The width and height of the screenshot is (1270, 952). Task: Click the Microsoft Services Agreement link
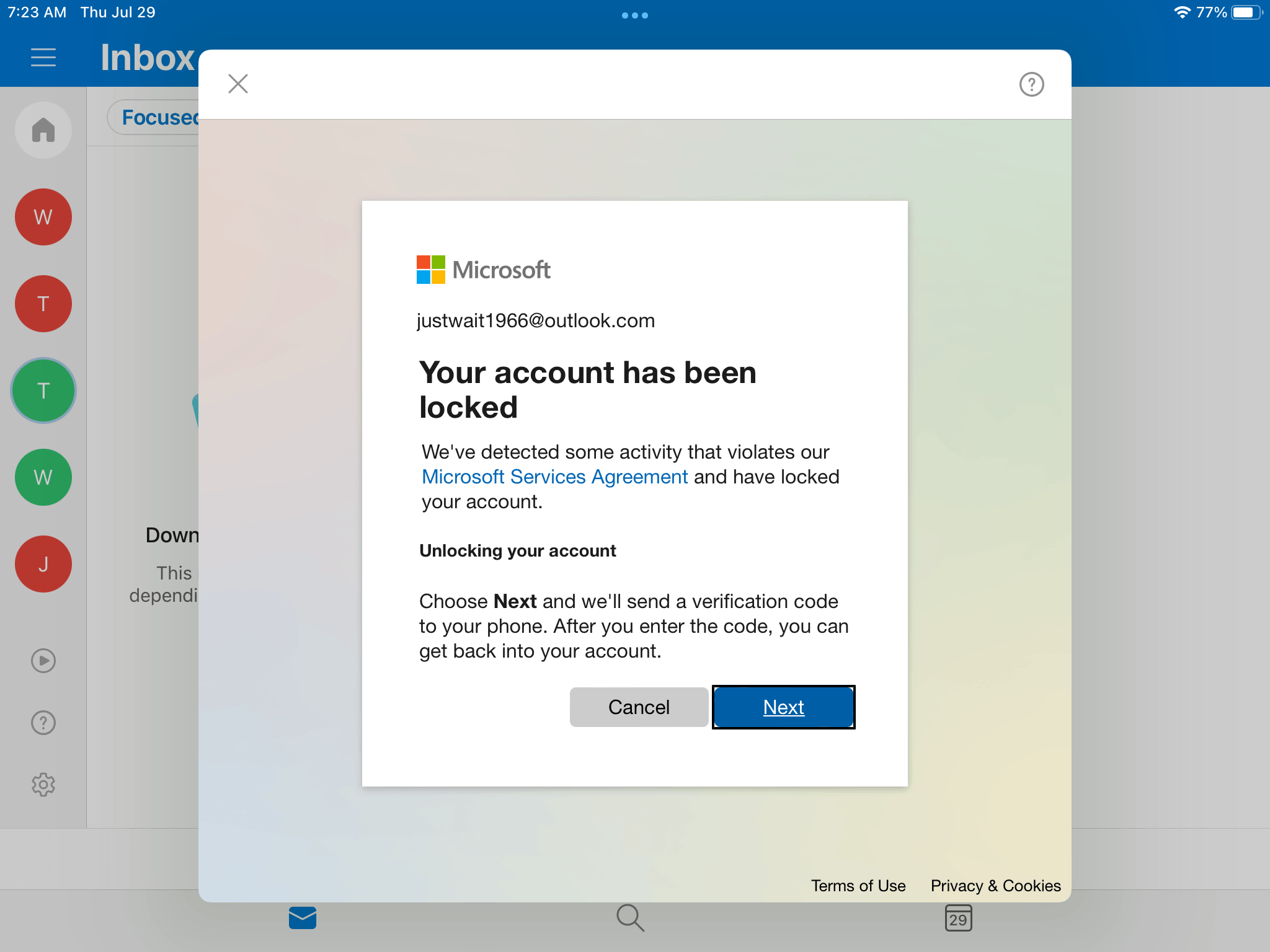pos(553,477)
